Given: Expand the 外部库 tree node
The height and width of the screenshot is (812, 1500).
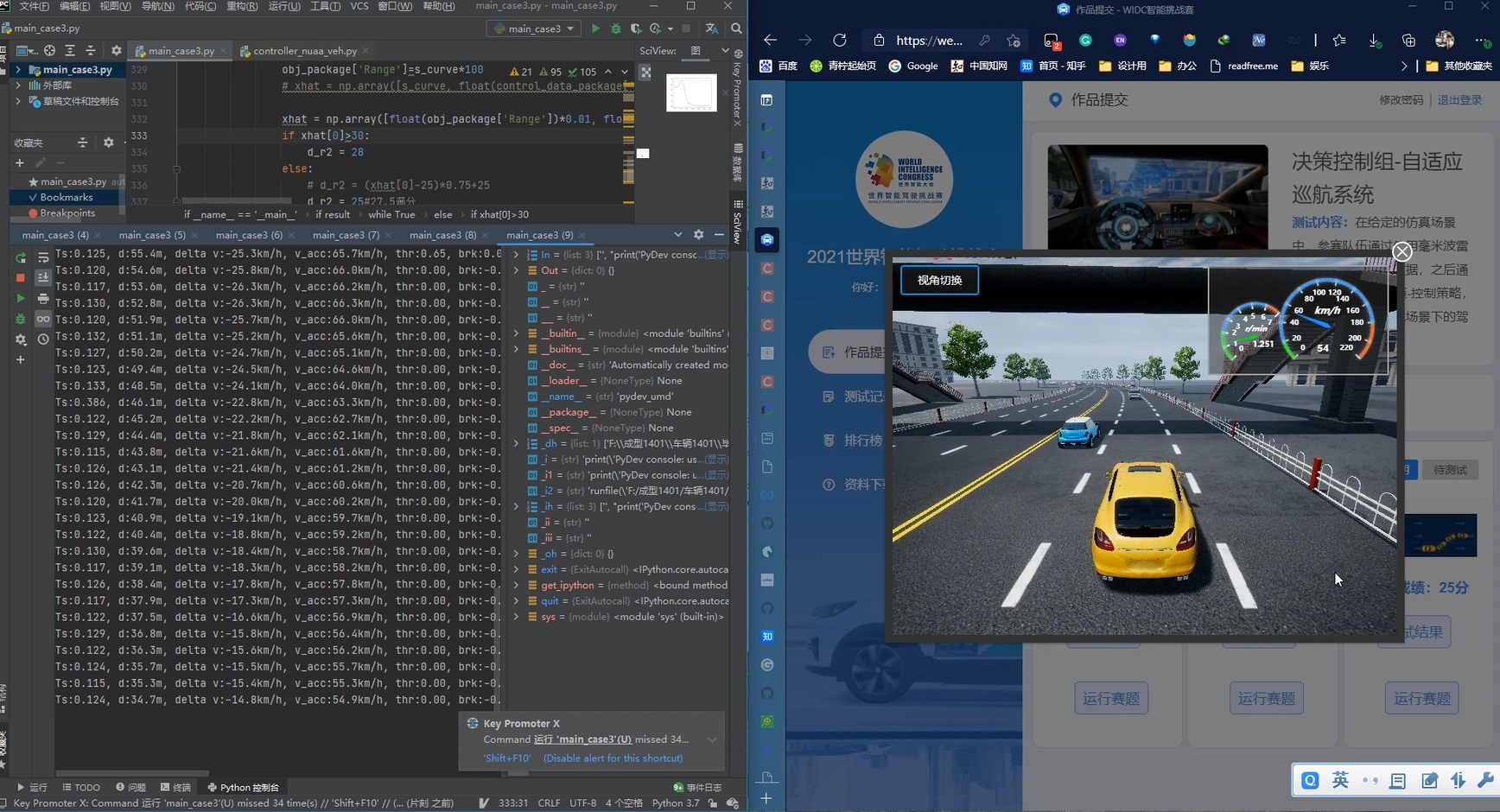Looking at the screenshot, I should point(18,86).
